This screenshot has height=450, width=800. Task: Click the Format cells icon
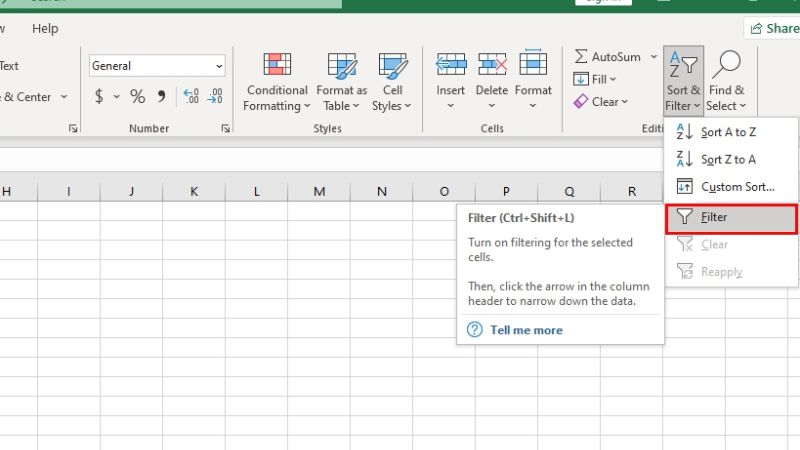(x=533, y=63)
